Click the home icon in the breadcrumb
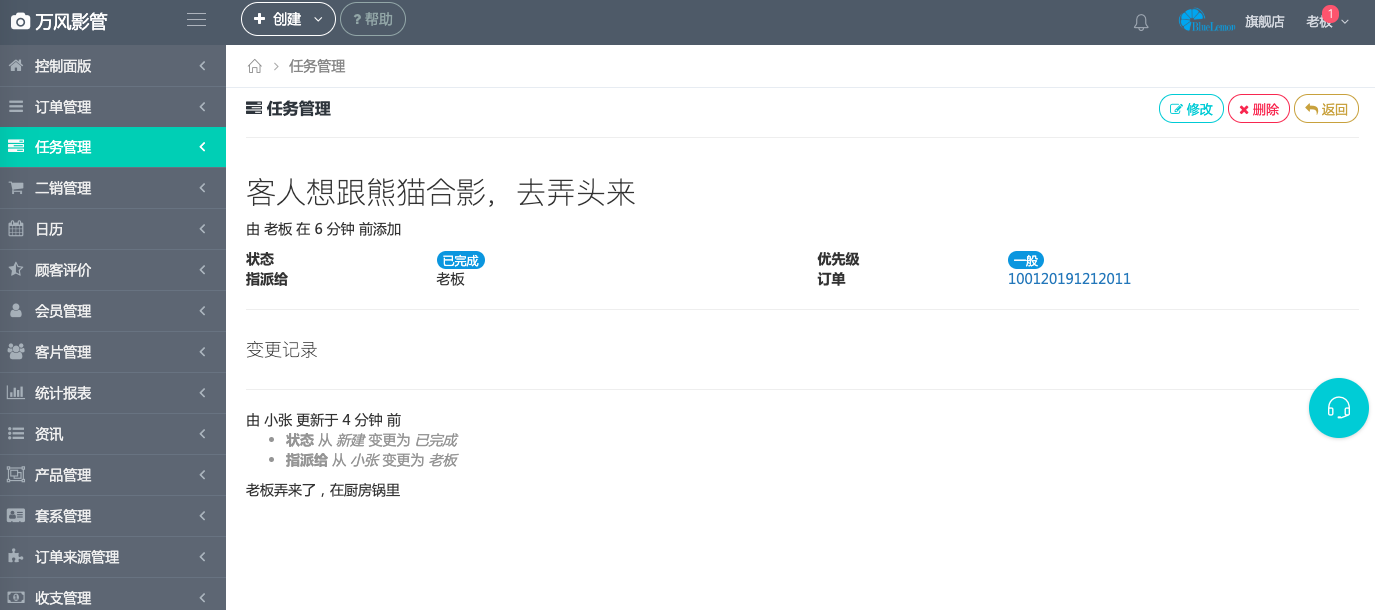This screenshot has width=1375, height=610. pos(254,65)
